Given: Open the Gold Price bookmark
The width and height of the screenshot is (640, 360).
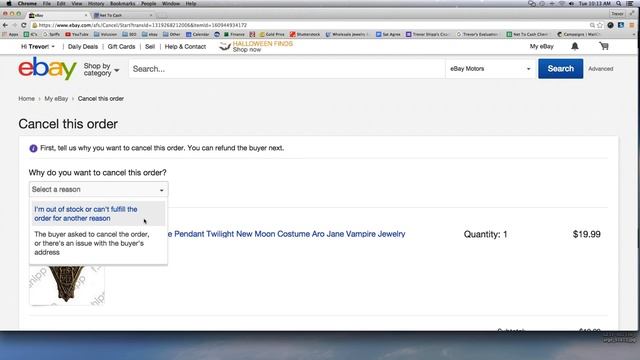Looking at the screenshot, I should point(272,34).
